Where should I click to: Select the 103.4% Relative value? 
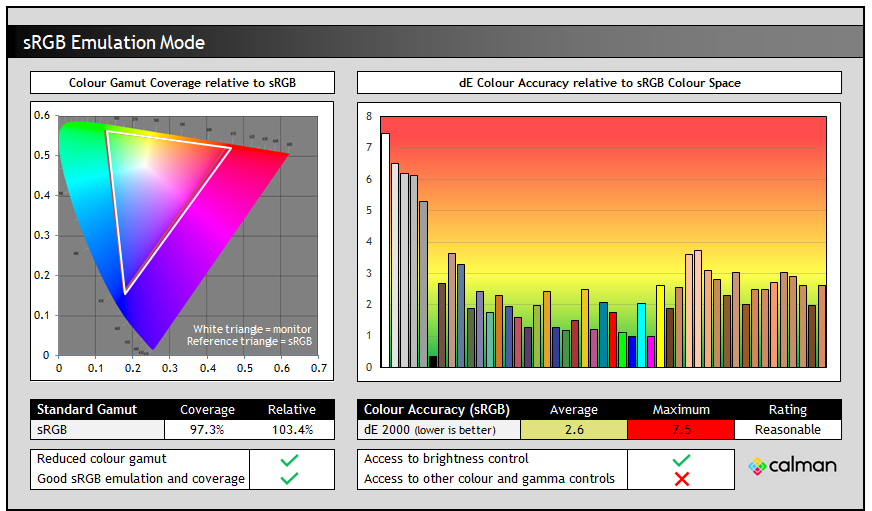(x=291, y=429)
